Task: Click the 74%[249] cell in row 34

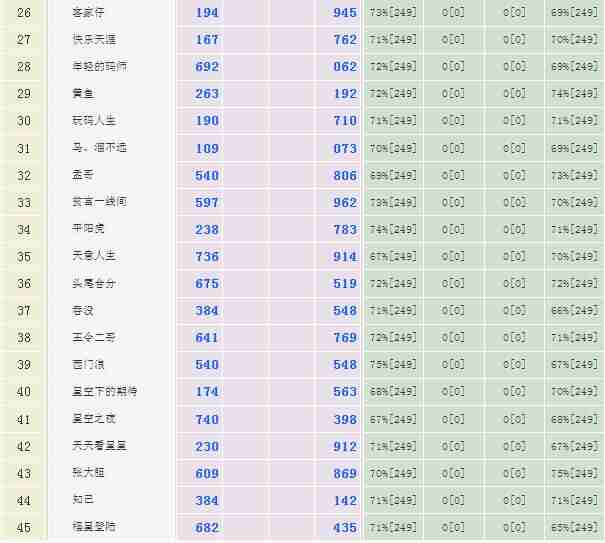Action: [x=393, y=229]
